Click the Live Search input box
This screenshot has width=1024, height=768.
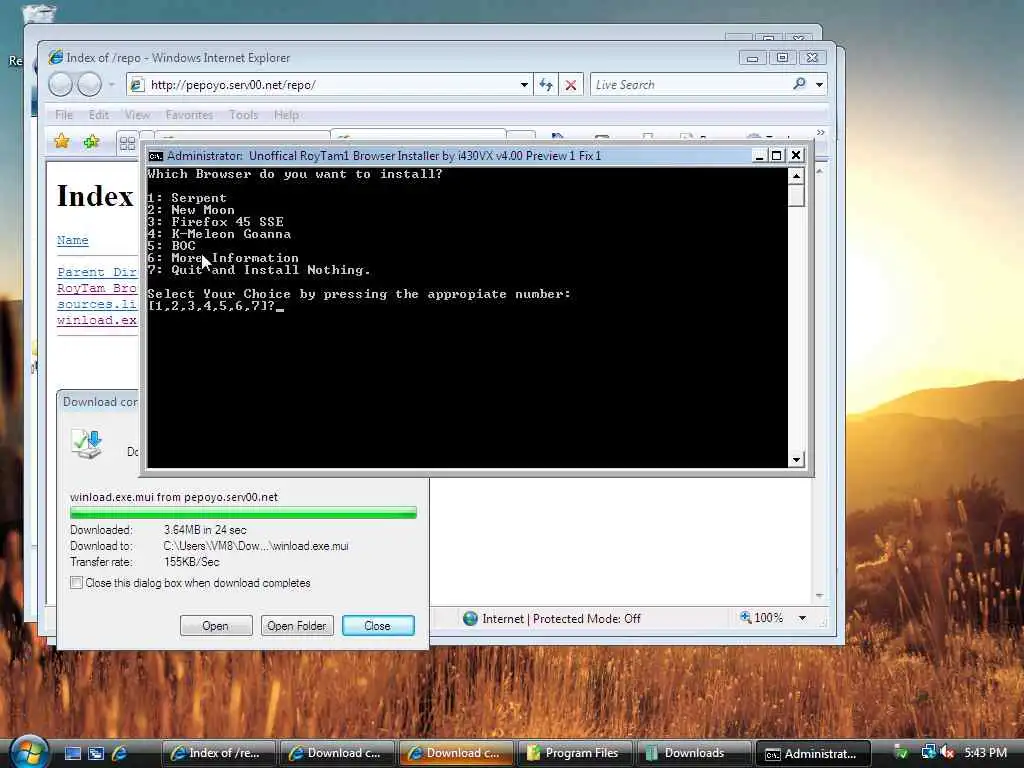click(x=689, y=85)
